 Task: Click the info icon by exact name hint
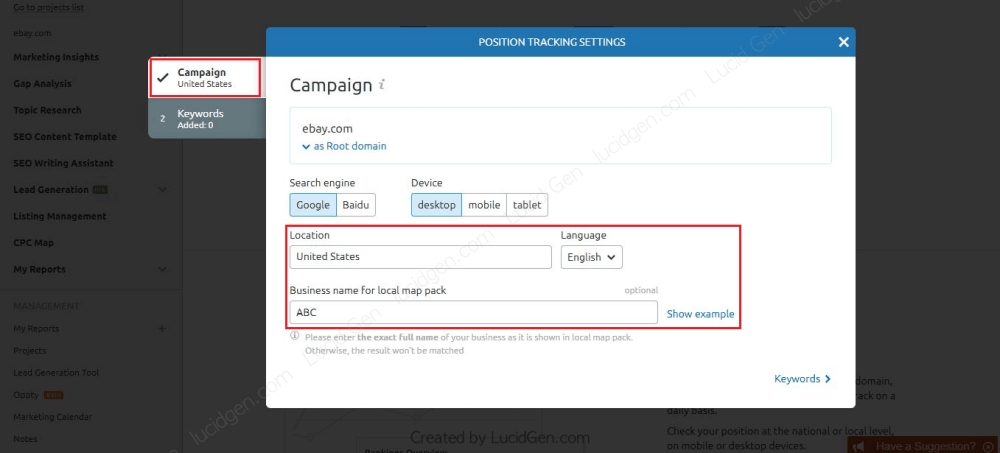point(295,337)
